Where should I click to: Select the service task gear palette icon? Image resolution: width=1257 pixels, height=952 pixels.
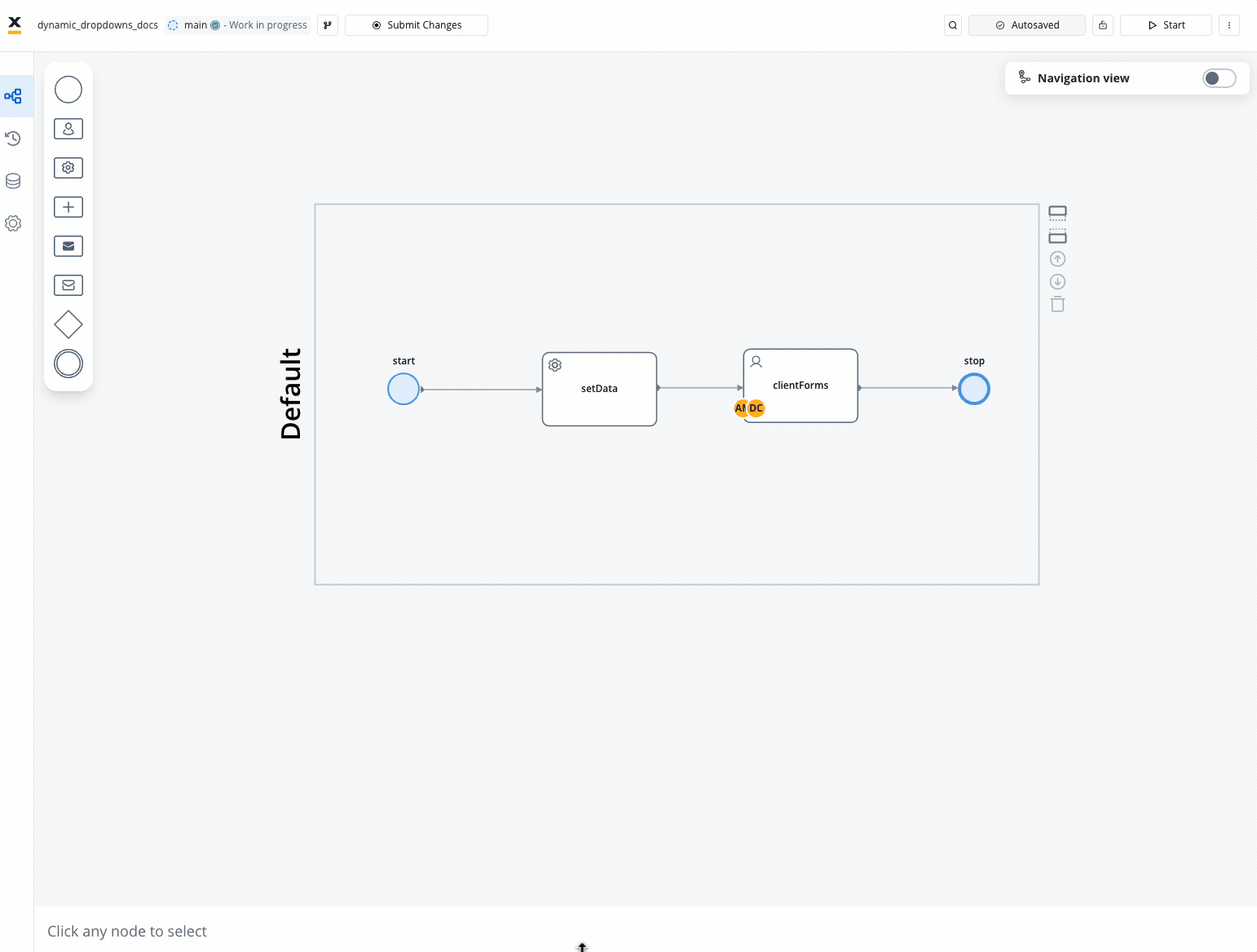pos(68,168)
